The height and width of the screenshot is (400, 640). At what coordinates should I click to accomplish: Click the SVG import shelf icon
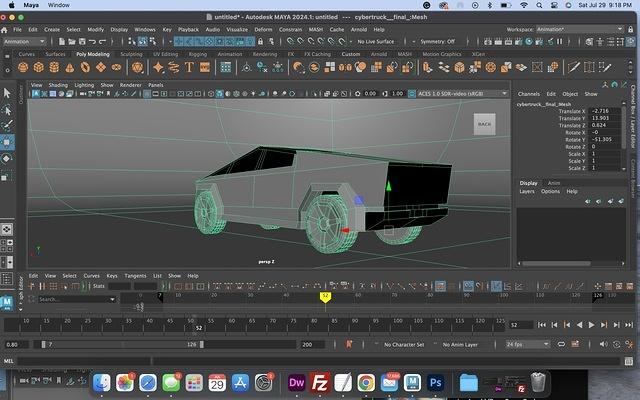point(204,67)
